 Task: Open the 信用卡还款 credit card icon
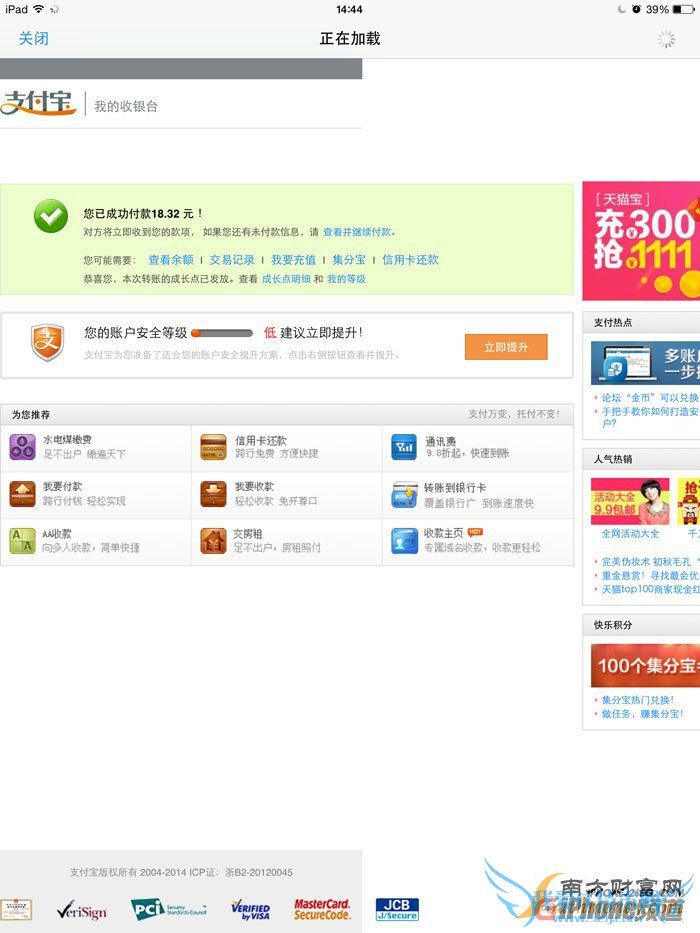point(213,447)
